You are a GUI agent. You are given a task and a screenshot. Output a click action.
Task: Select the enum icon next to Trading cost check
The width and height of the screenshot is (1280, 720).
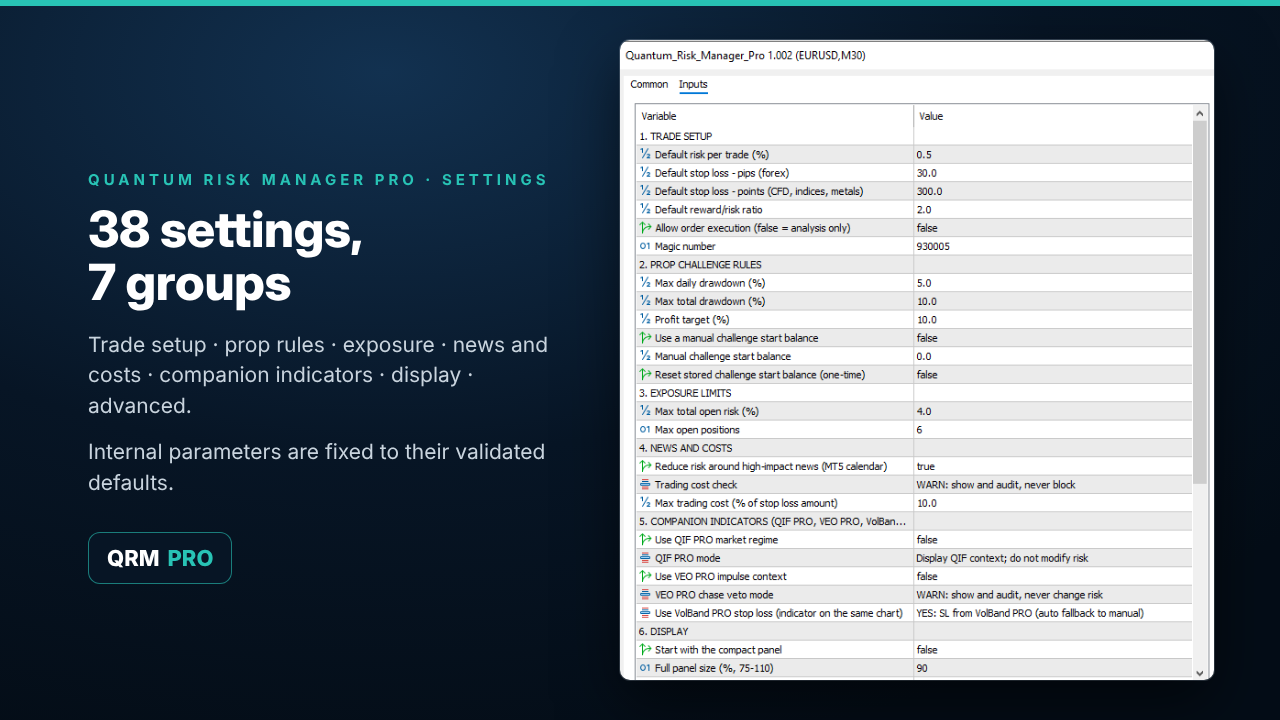click(645, 484)
